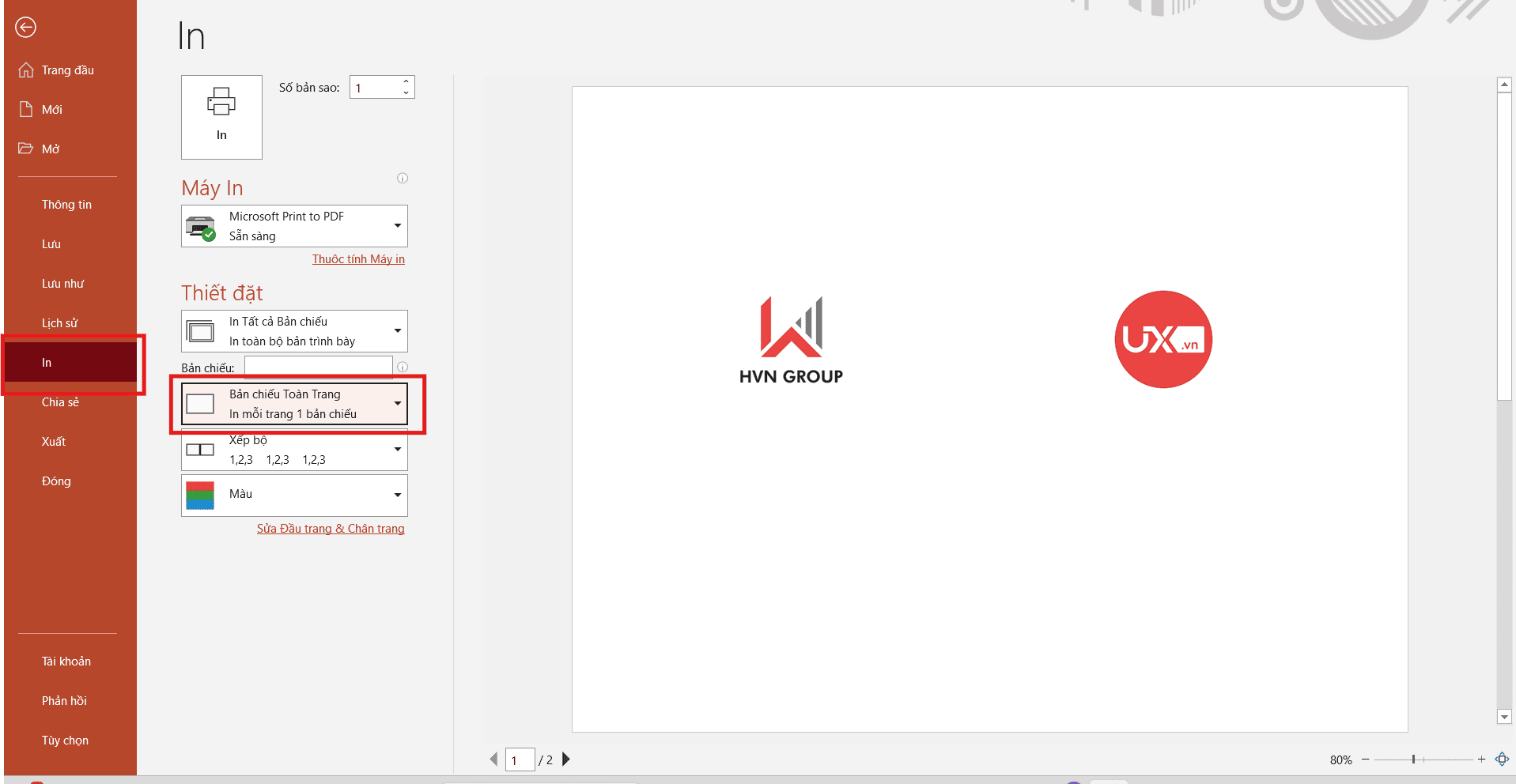Click the fit-to-page zoom icon
The width and height of the screenshot is (1516, 784).
pyautogui.click(x=1502, y=759)
